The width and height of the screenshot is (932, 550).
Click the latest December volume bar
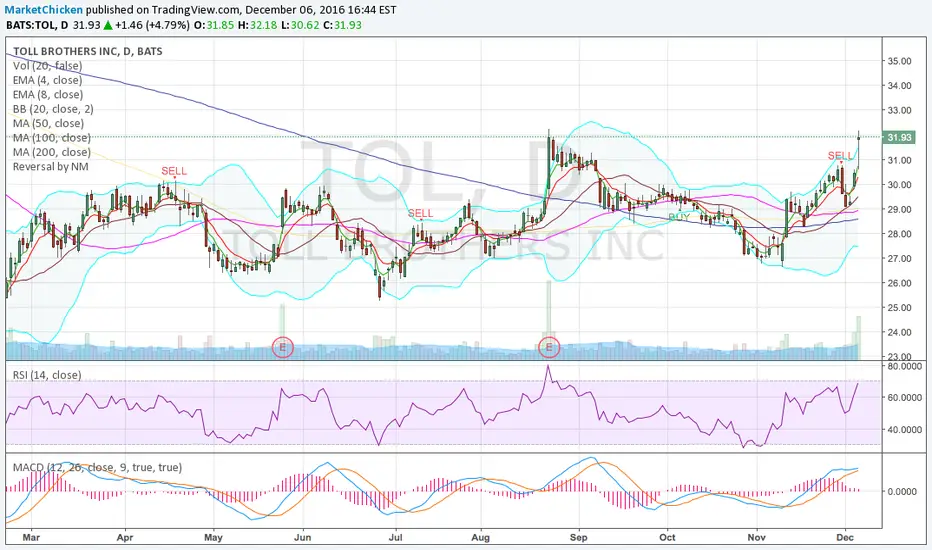[x=858, y=338]
